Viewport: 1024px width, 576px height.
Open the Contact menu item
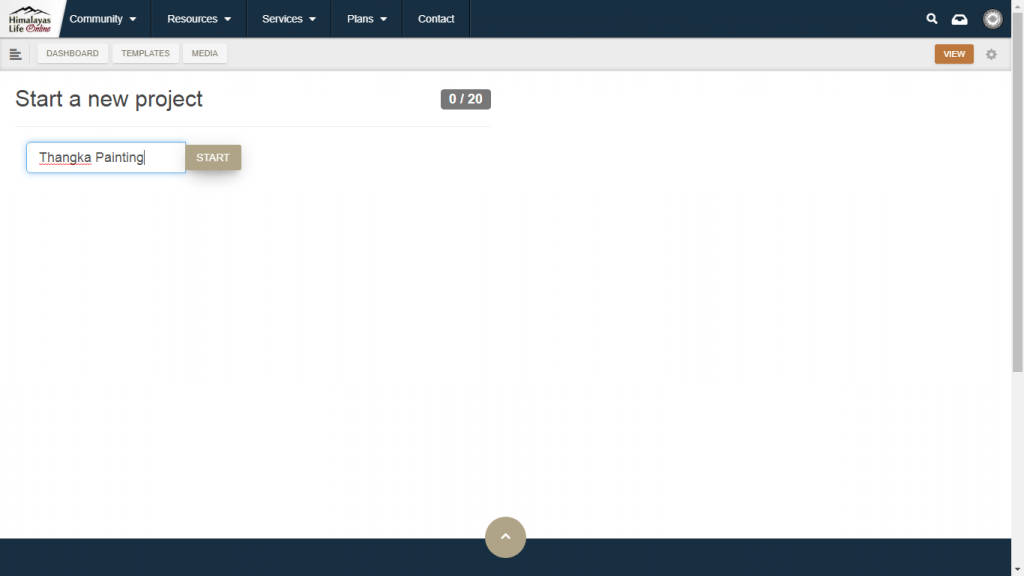[436, 19]
